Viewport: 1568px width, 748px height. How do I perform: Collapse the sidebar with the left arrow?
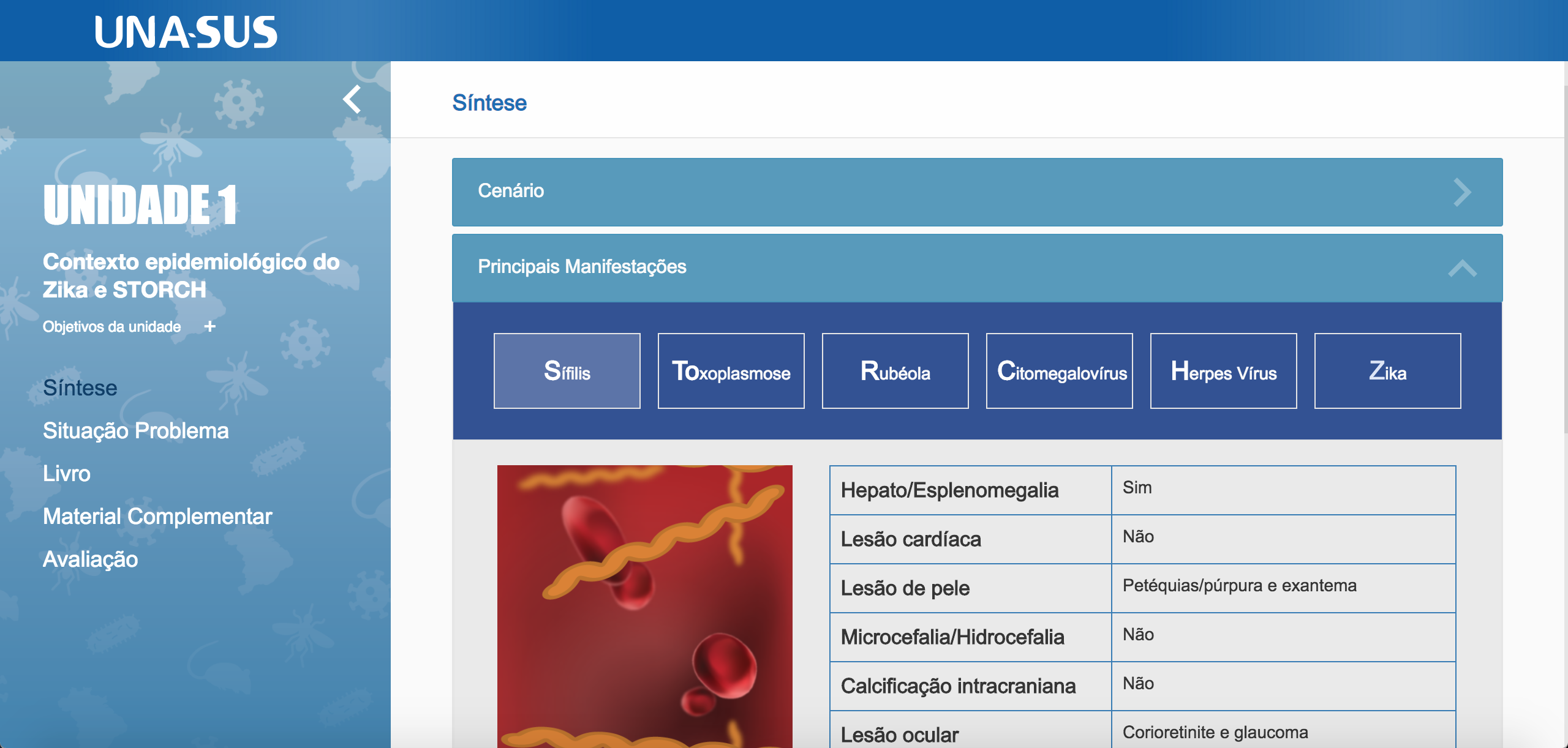(x=352, y=100)
